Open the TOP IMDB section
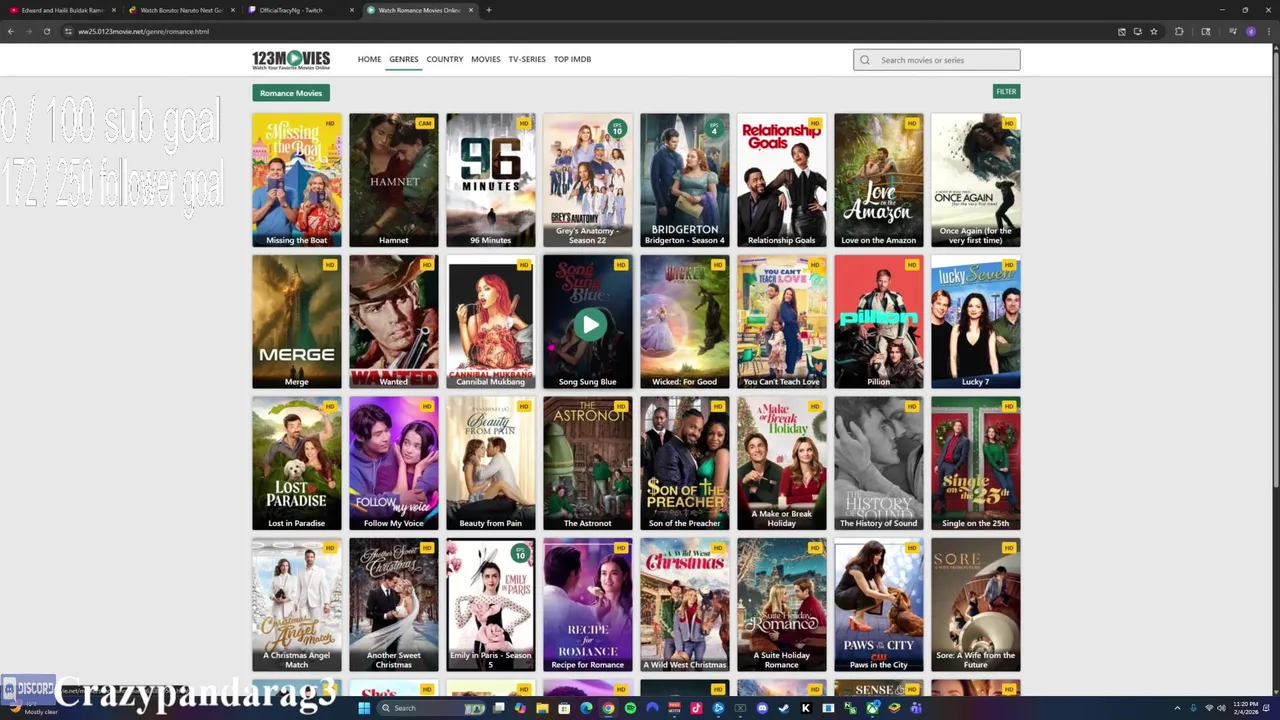This screenshot has width=1280, height=720. (x=572, y=59)
